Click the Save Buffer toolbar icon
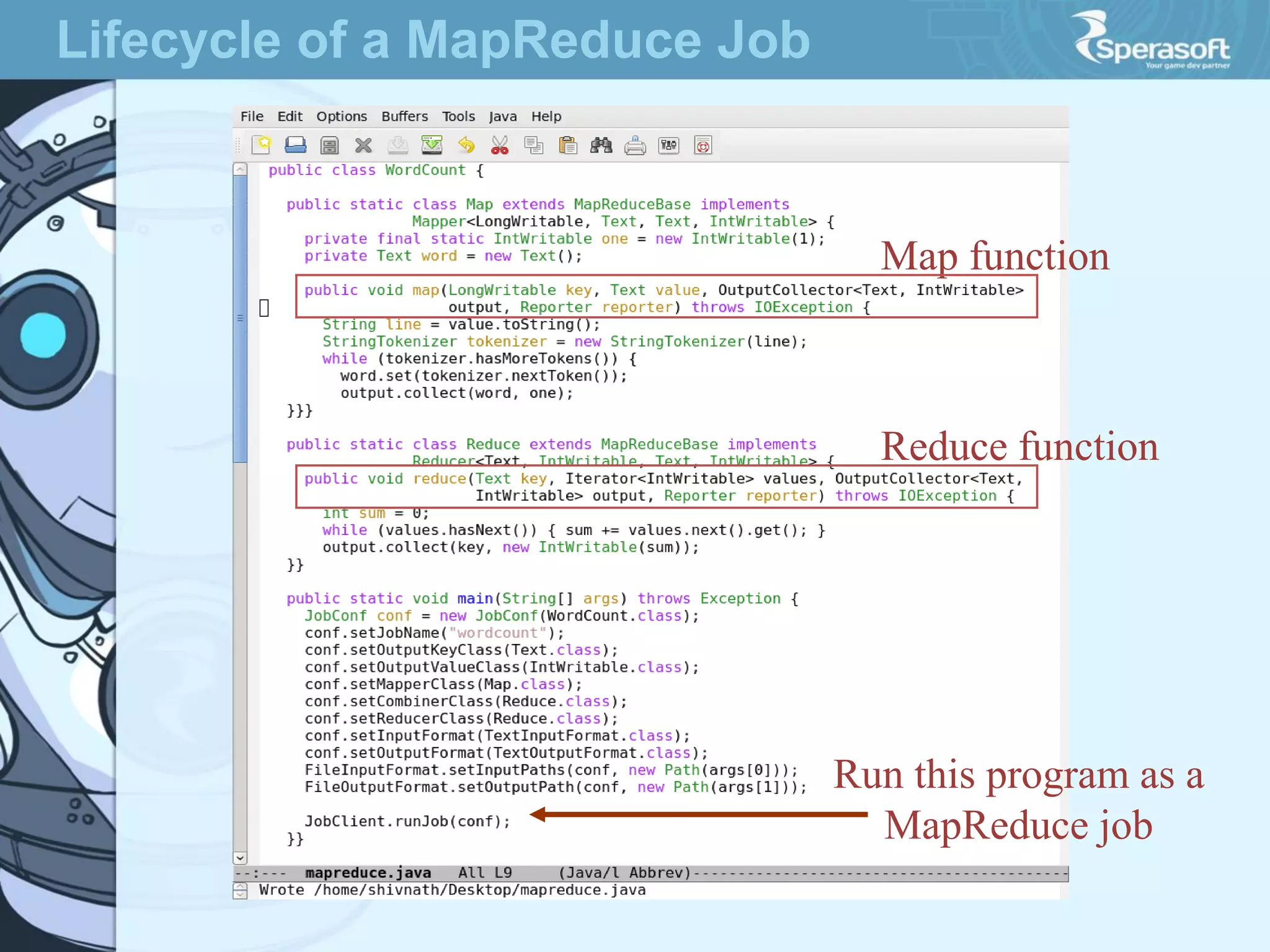The image size is (1270, 952). coord(397,145)
